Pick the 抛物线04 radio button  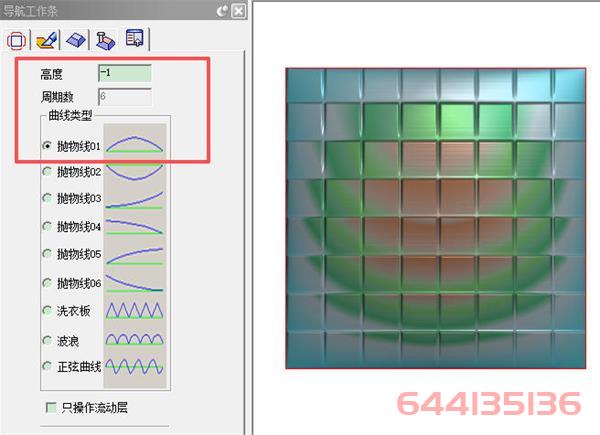pos(47,226)
